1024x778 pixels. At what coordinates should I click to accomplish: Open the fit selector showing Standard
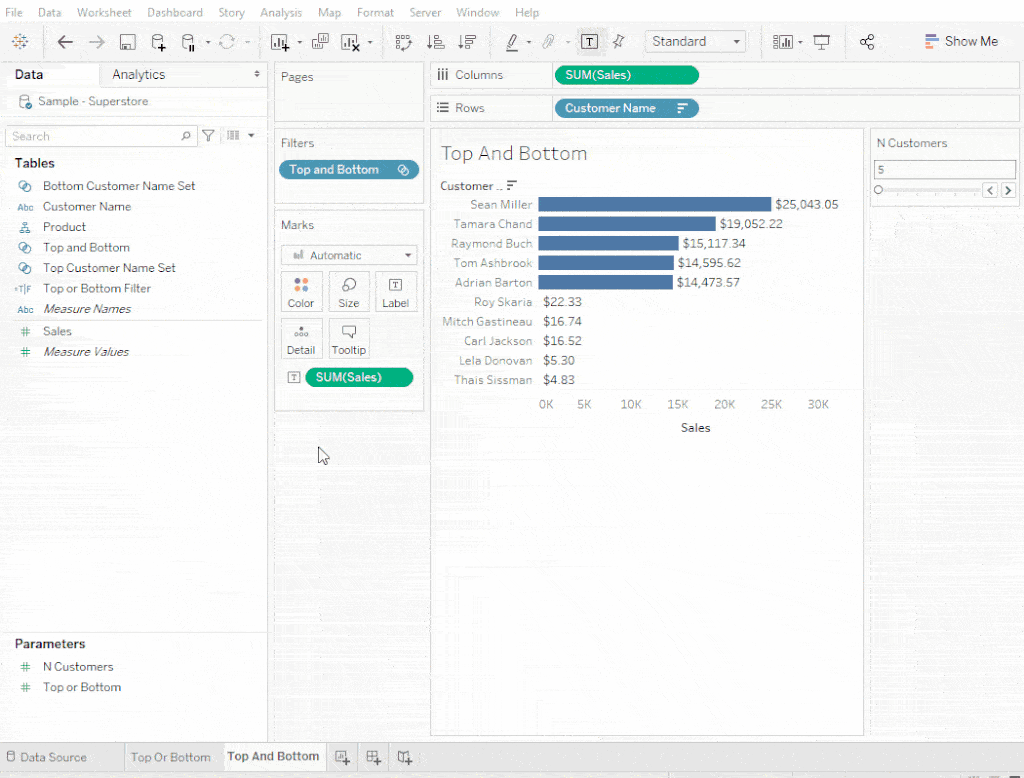pyautogui.click(x=694, y=41)
